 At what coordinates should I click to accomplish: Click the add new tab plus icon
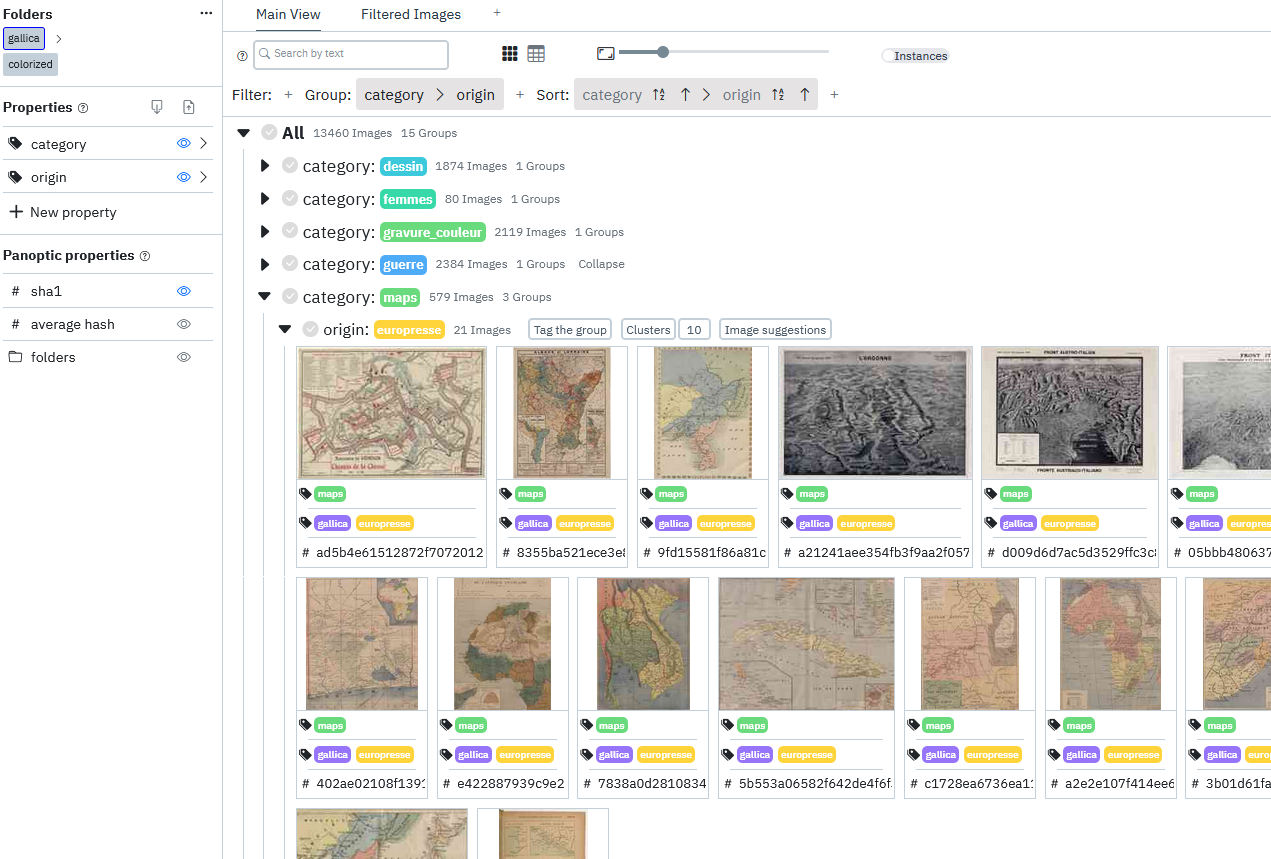(x=497, y=13)
